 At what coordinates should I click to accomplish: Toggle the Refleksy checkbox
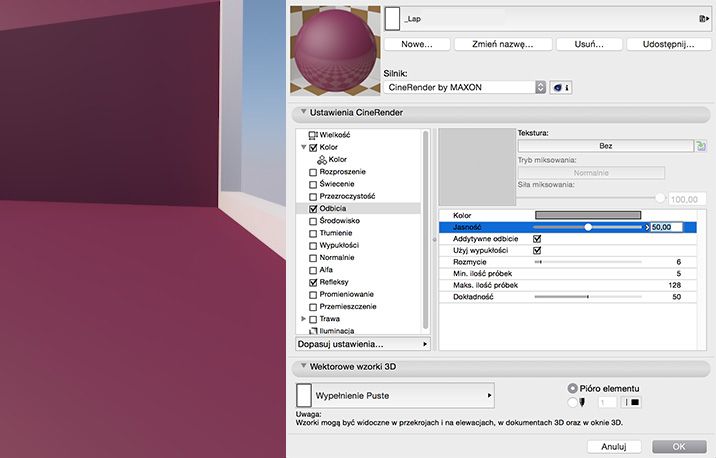point(313,283)
